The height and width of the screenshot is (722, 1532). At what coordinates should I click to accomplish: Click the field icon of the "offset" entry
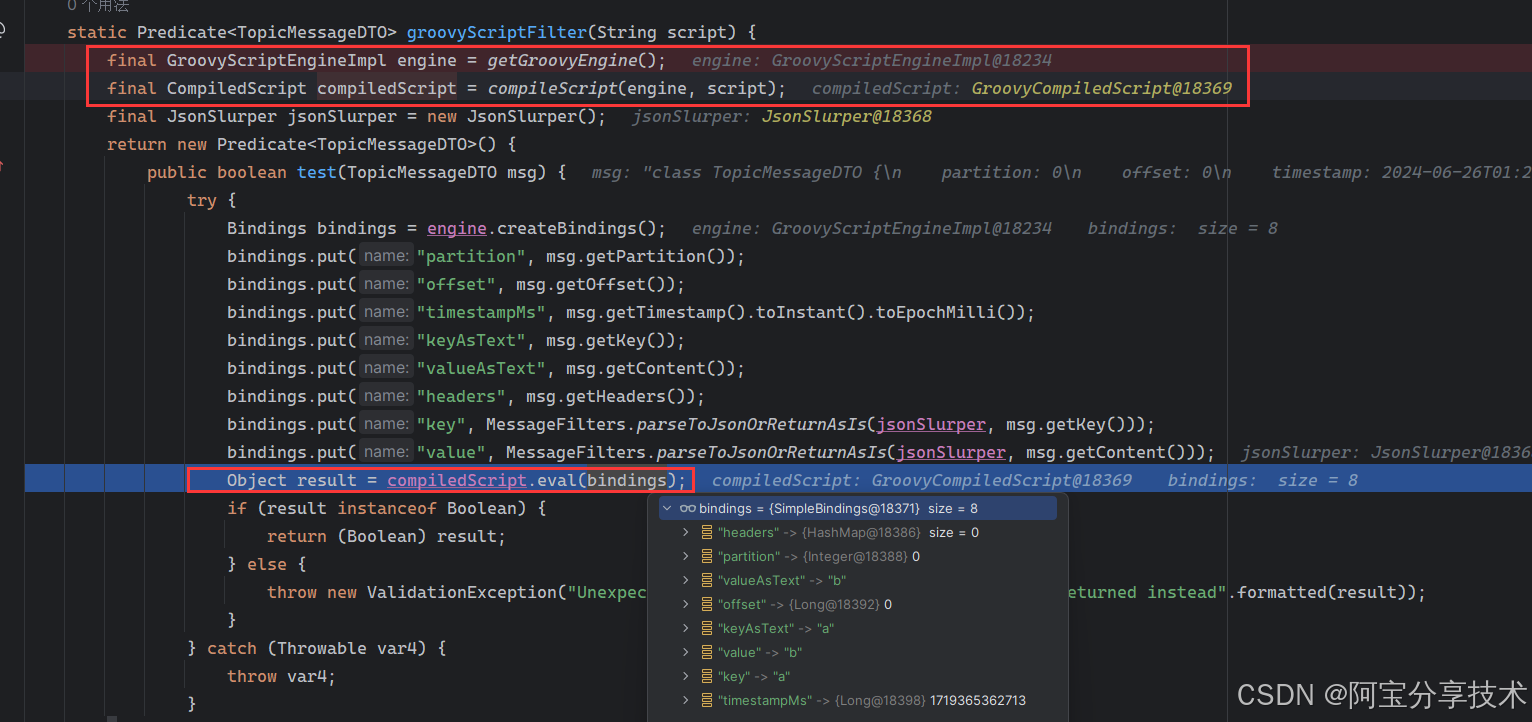point(707,605)
